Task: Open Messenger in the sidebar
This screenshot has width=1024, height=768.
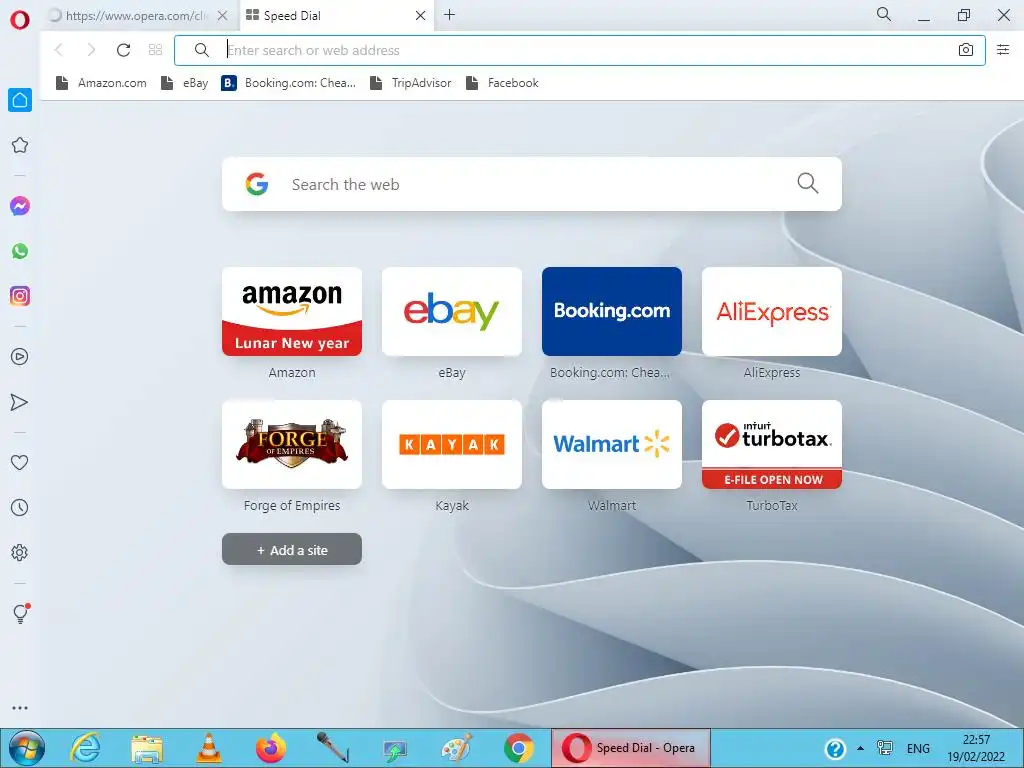Action: coord(20,206)
